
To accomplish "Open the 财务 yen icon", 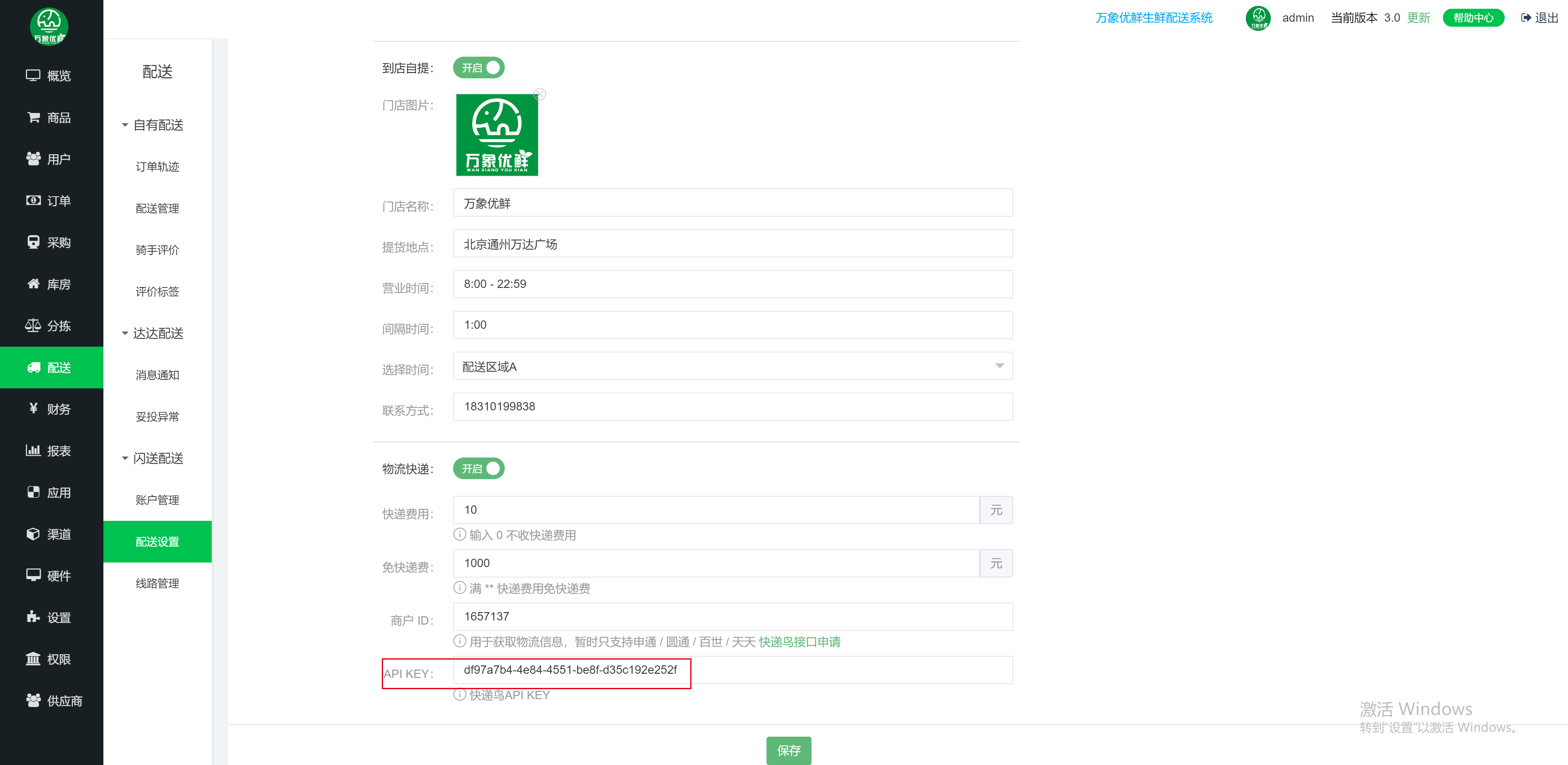I will coord(33,408).
